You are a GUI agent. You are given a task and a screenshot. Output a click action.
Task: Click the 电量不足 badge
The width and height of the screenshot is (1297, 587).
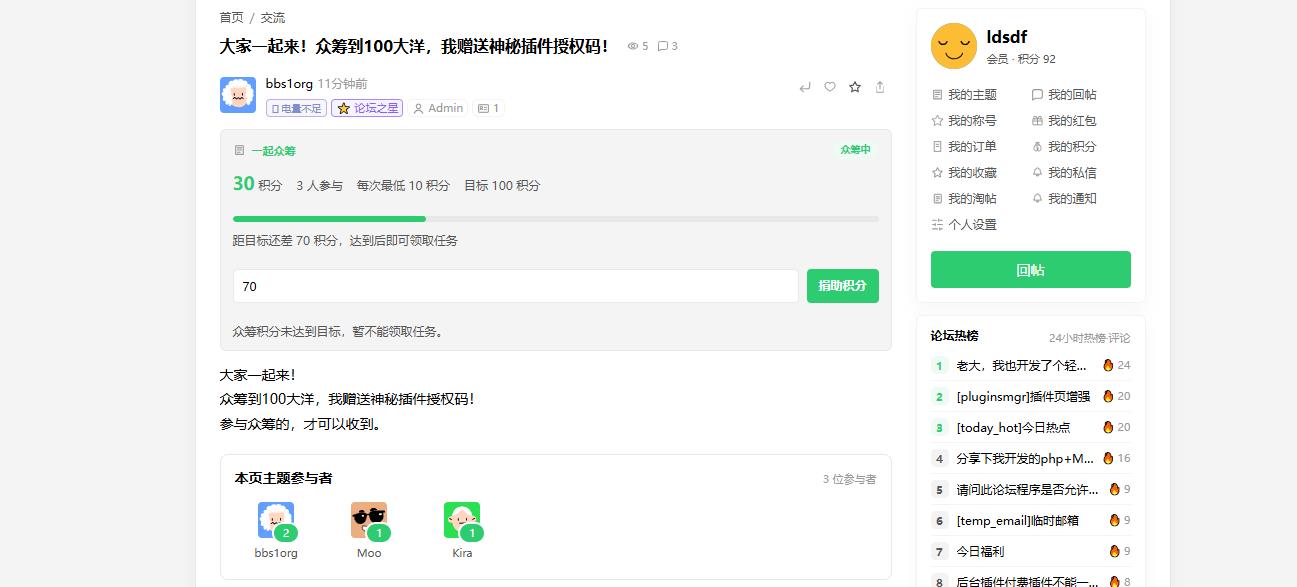(296, 108)
